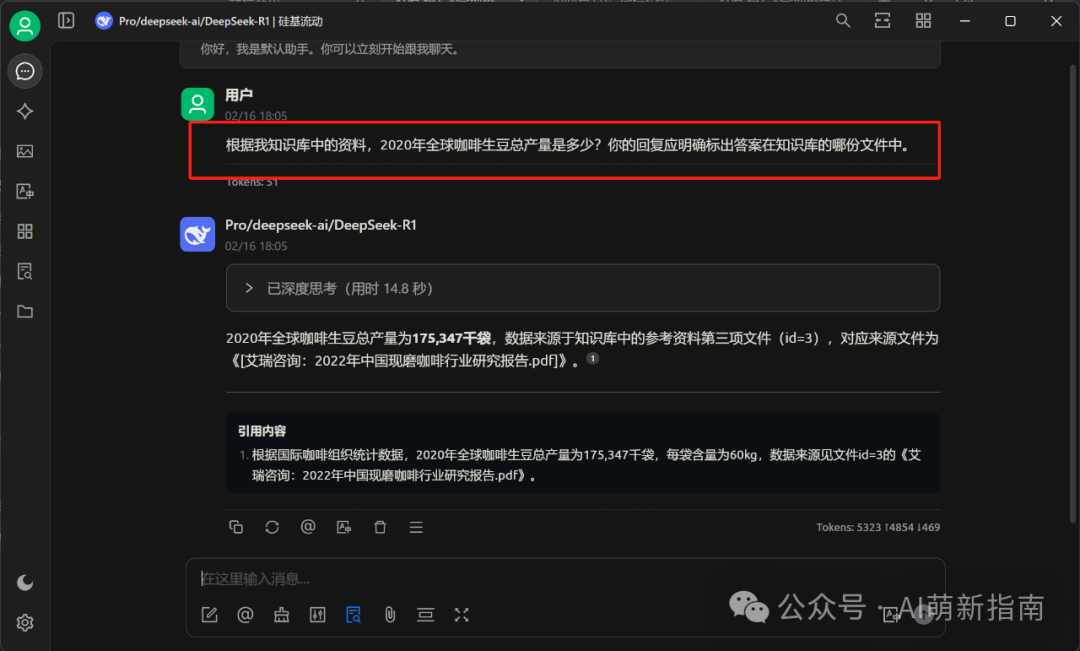The width and height of the screenshot is (1080, 651).
Task: Expand the 已深度思考 thinking block
Action: click(583, 288)
